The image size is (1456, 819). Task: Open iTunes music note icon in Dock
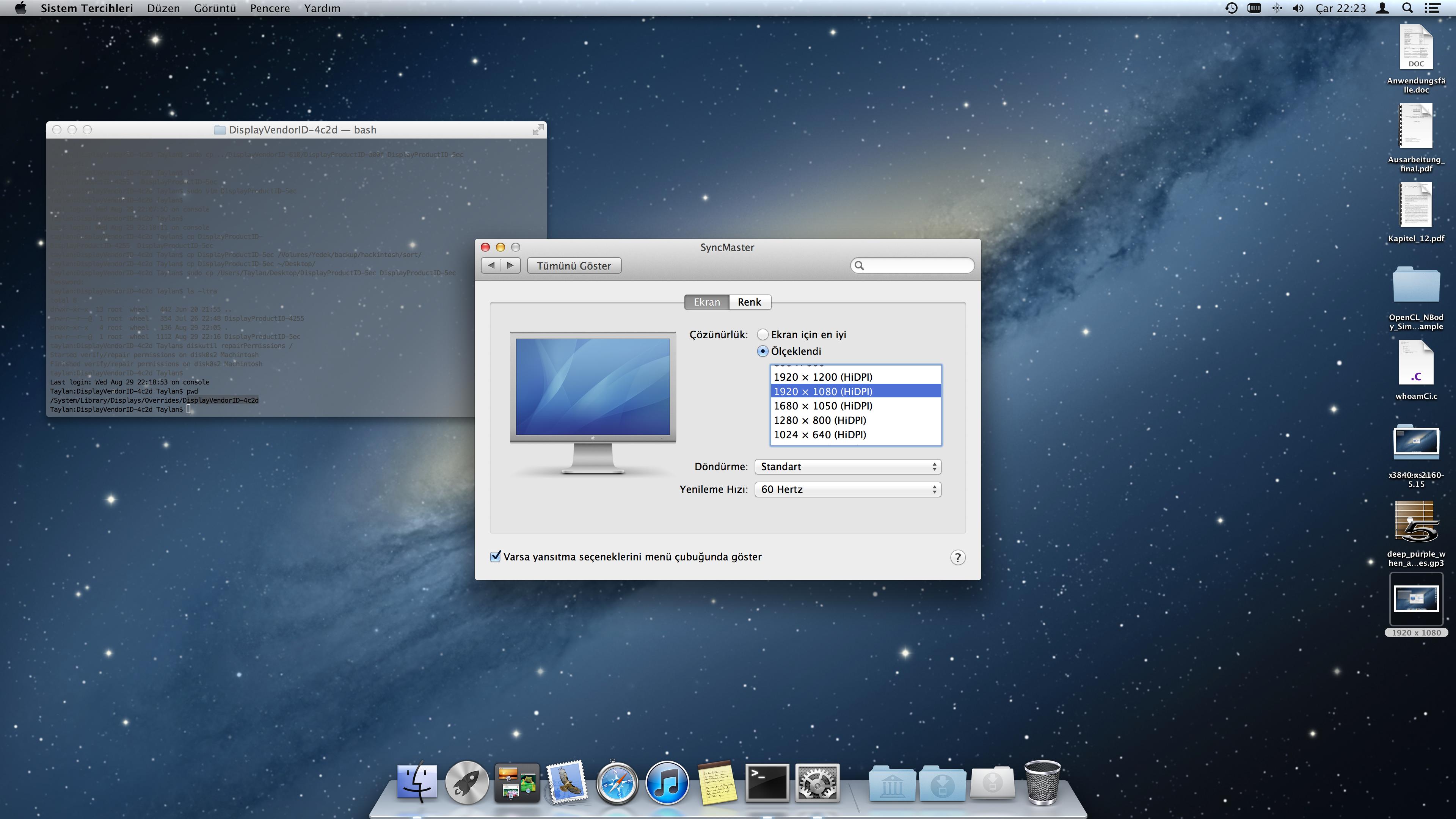coord(667,783)
